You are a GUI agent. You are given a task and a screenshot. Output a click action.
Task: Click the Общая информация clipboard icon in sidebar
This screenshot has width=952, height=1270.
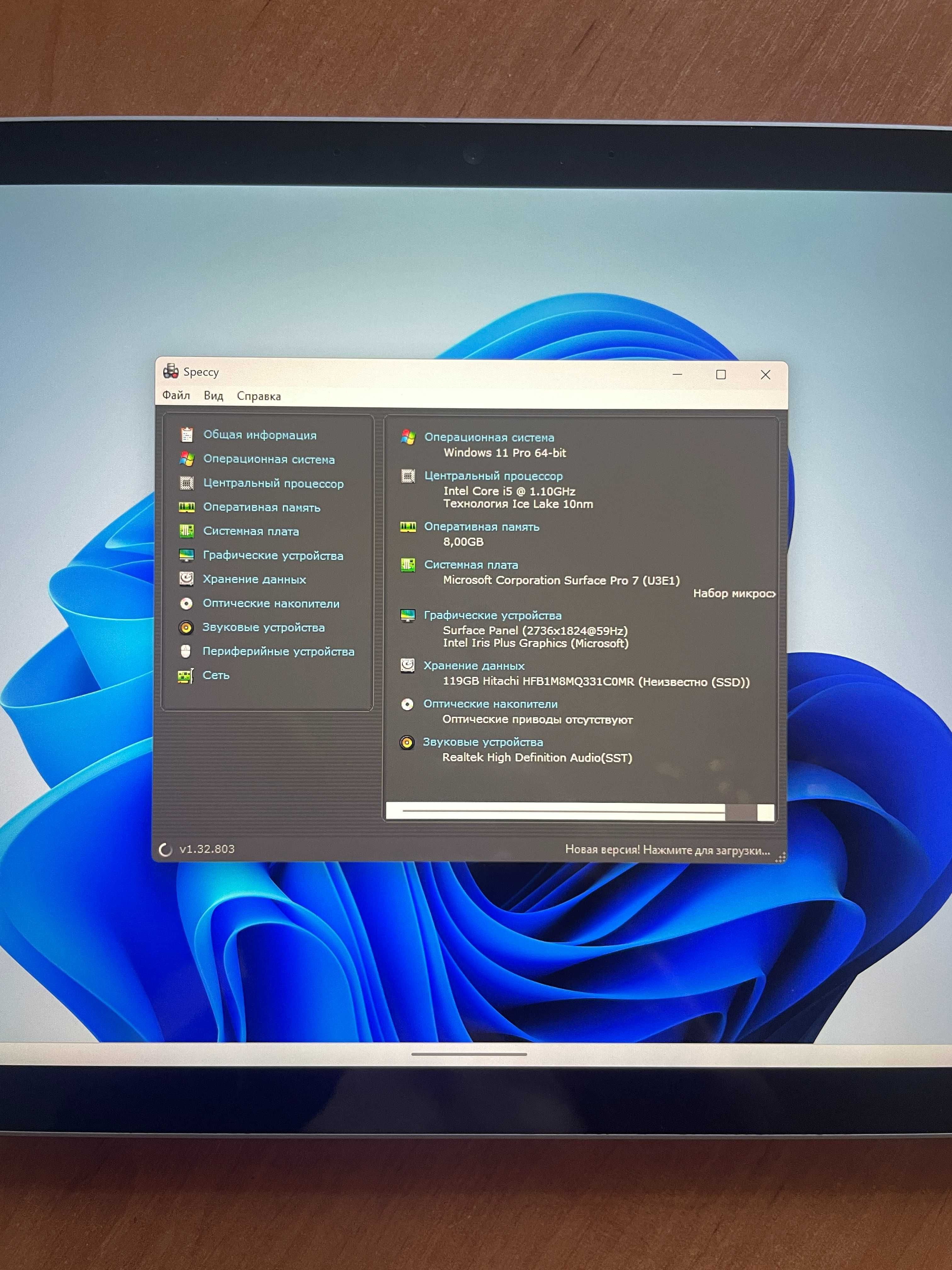(x=186, y=435)
